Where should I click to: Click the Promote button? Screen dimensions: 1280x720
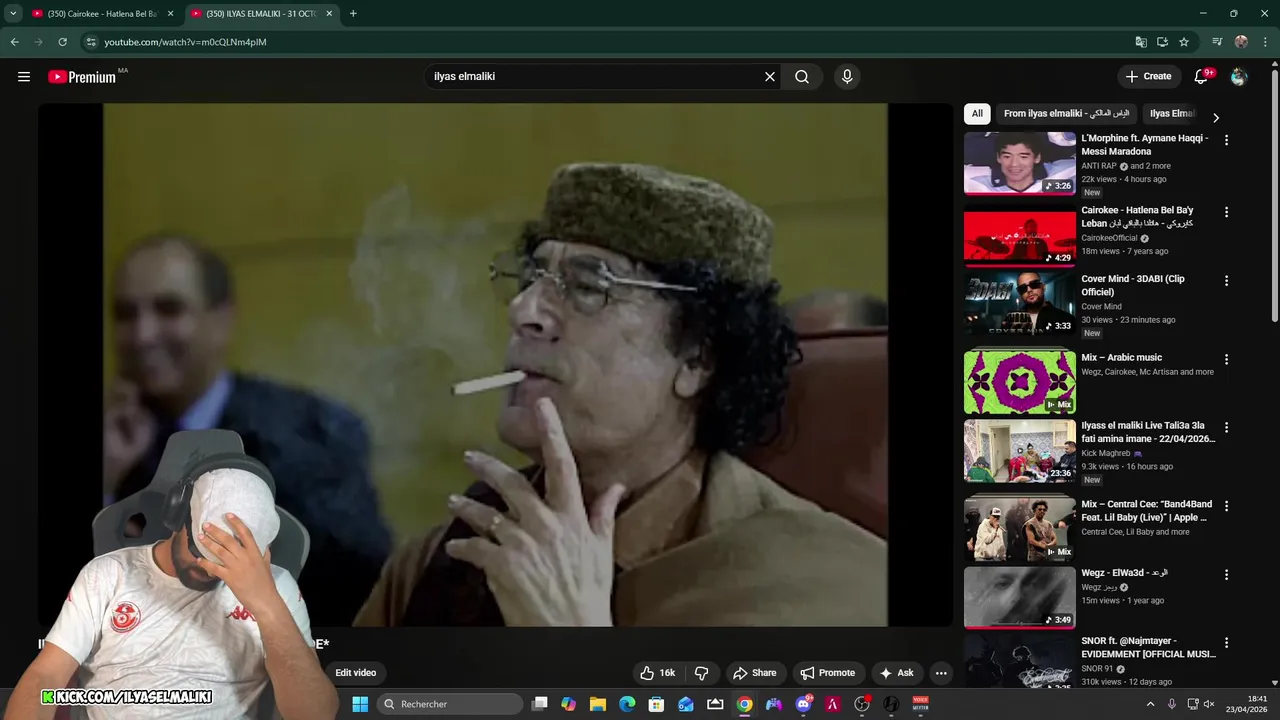[828, 673]
